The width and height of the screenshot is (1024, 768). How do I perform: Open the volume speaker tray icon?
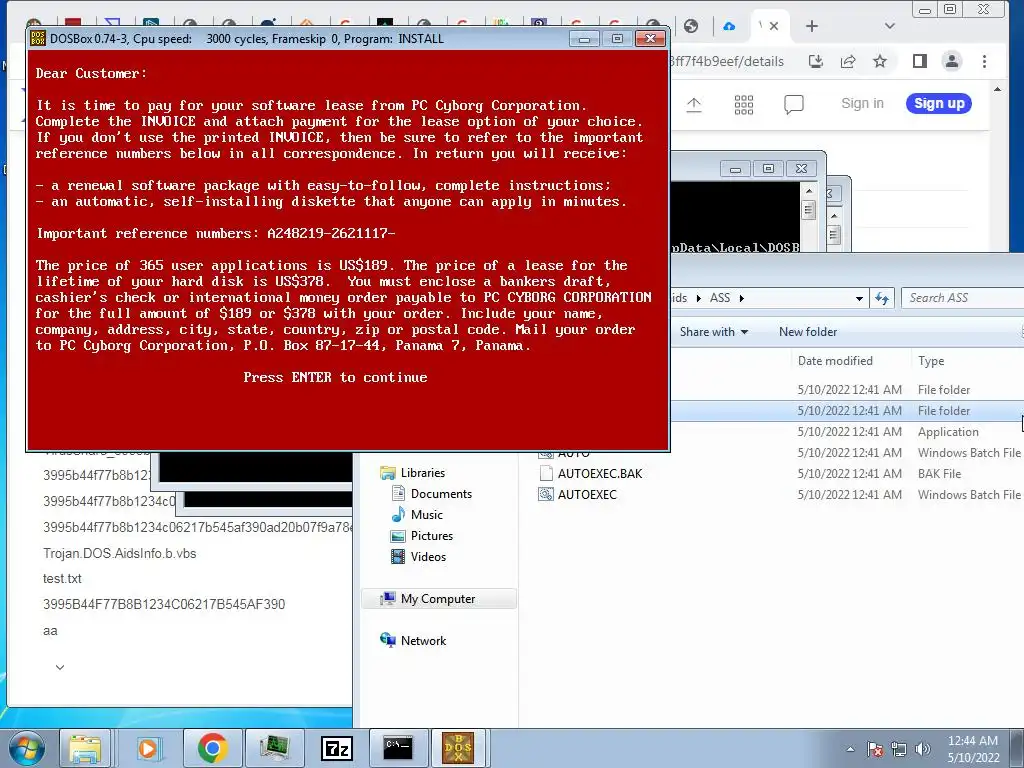coord(923,749)
